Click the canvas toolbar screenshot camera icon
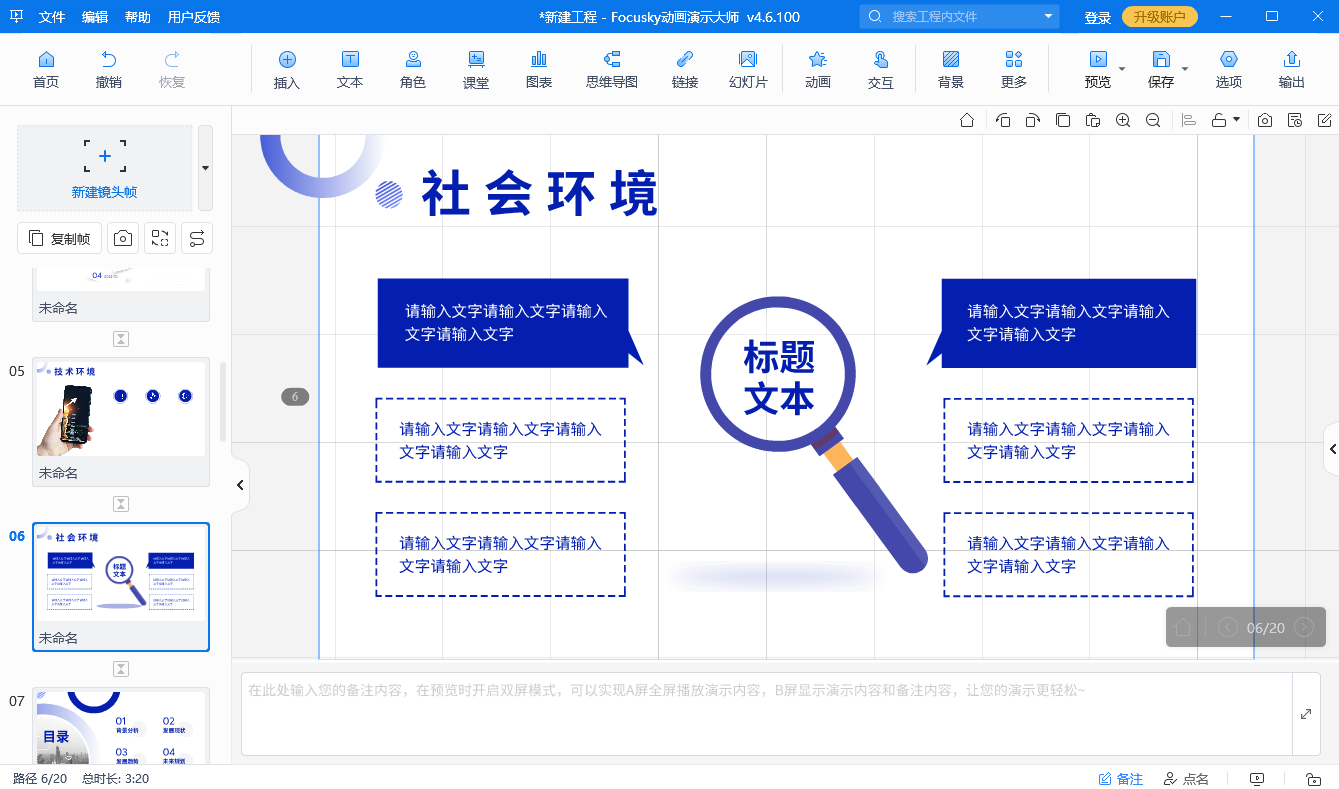The width and height of the screenshot is (1339, 789). pos(1265,120)
